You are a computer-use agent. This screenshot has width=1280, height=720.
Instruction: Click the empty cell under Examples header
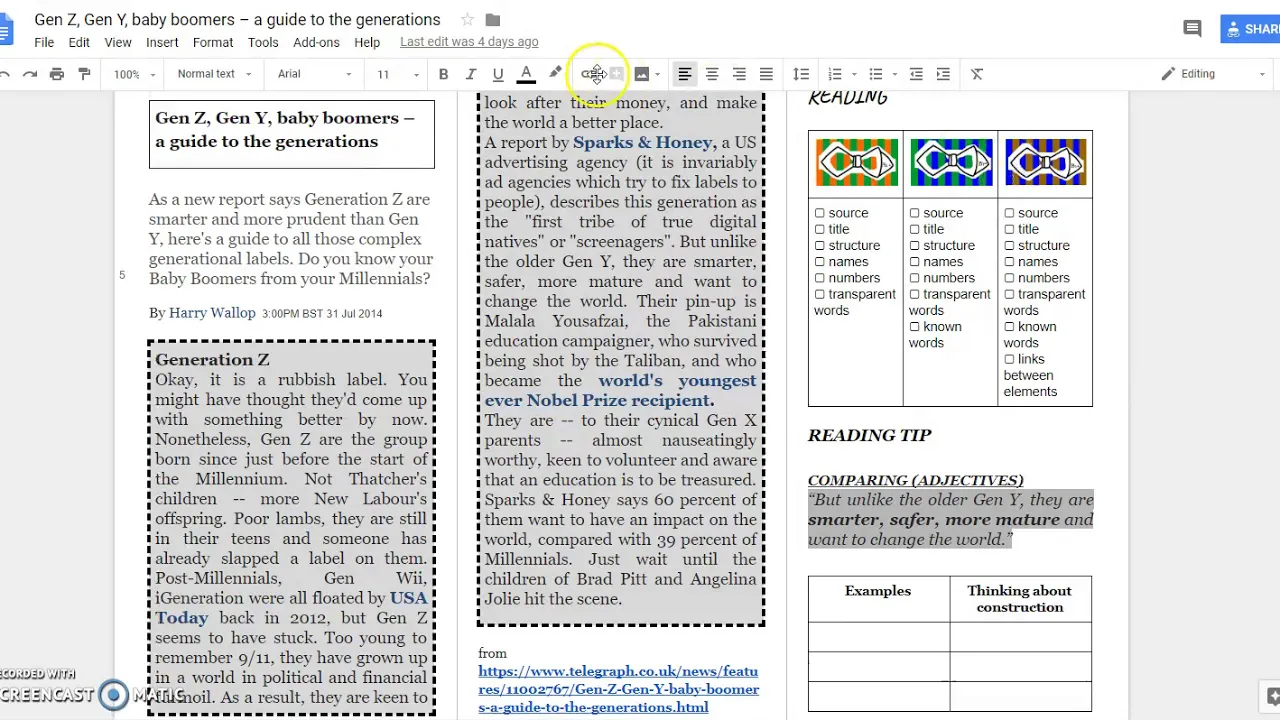[878, 637]
